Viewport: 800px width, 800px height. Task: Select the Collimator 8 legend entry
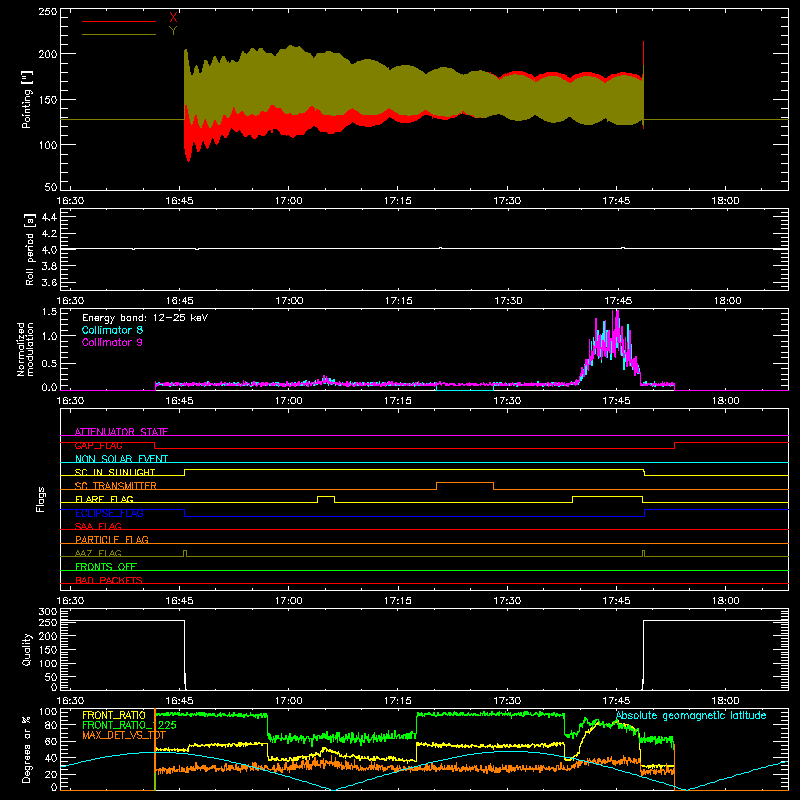(x=112, y=330)
